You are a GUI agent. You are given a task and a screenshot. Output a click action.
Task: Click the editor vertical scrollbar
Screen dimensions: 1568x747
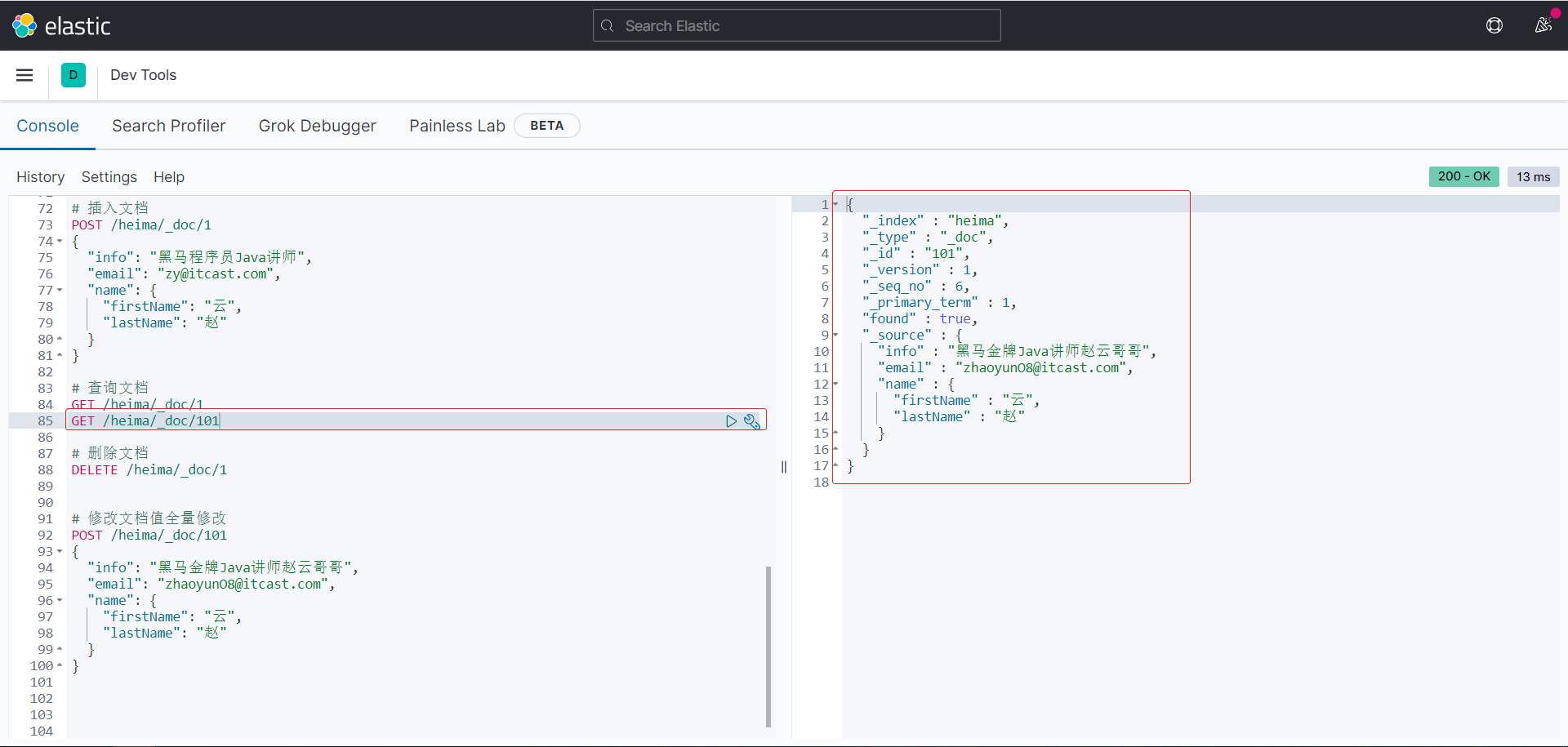(x=768, y=646)
